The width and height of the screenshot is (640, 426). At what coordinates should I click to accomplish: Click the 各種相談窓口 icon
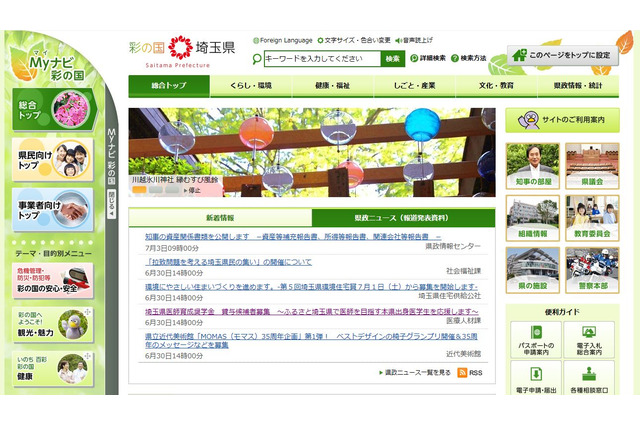(x=589, y=374)
